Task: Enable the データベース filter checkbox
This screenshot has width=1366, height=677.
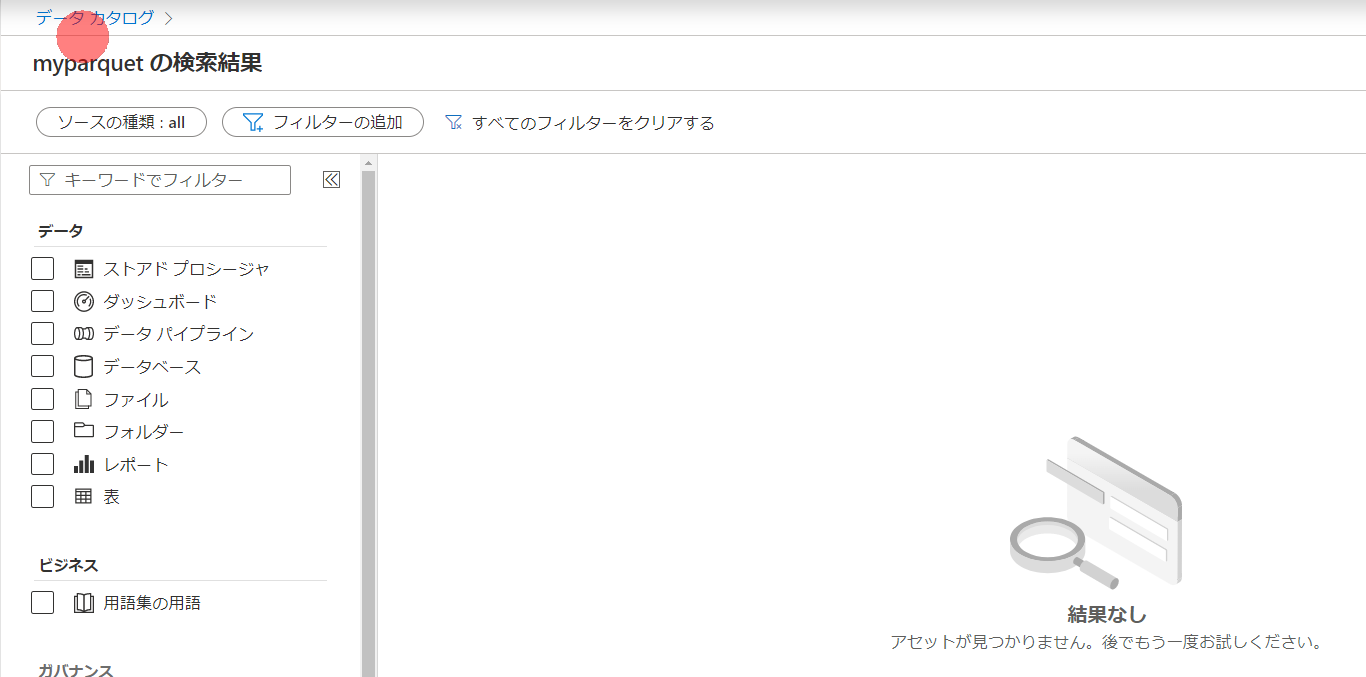Action: point(42,366)
